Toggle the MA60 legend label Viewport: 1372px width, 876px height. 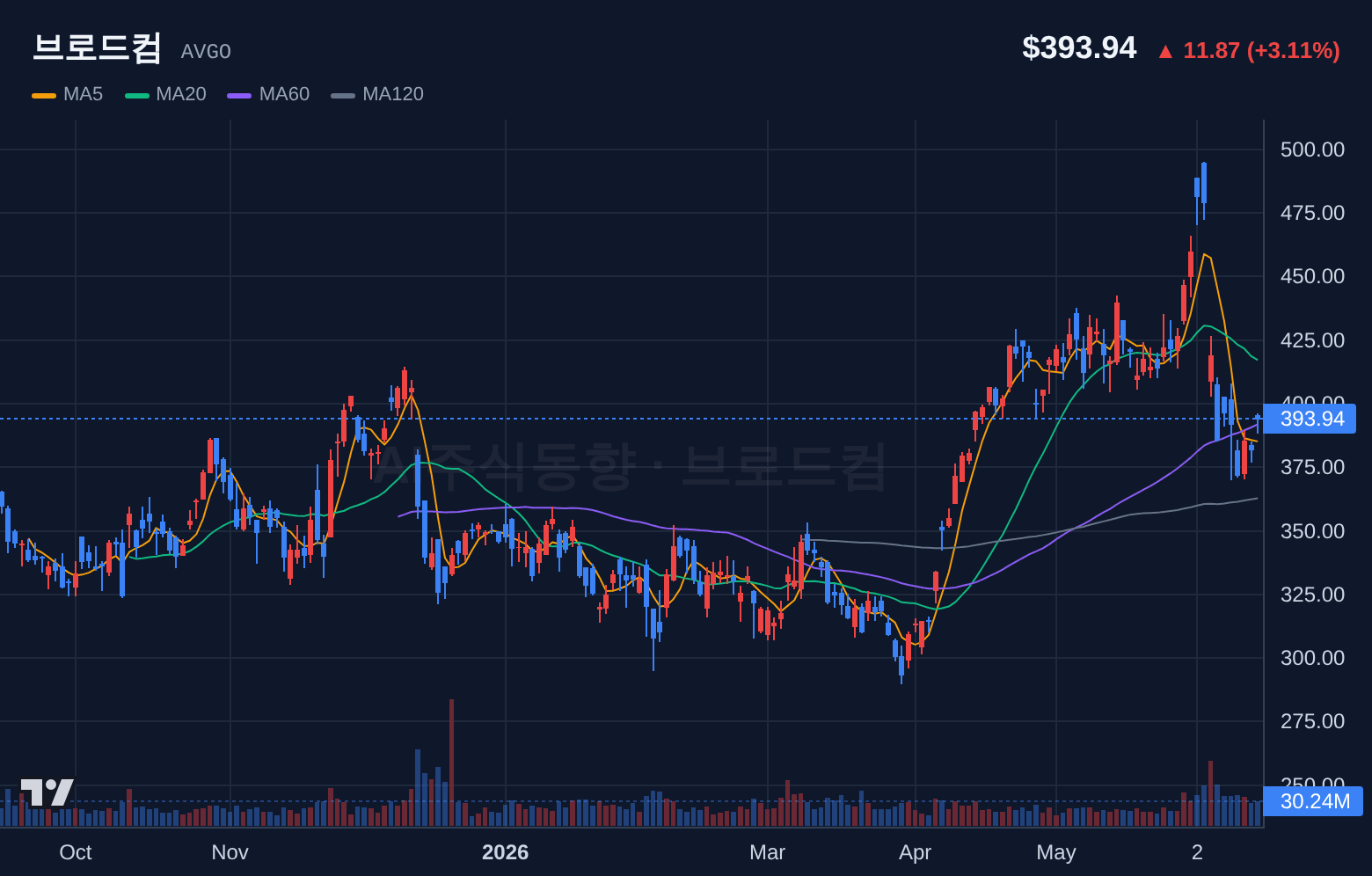coord(284,94)
